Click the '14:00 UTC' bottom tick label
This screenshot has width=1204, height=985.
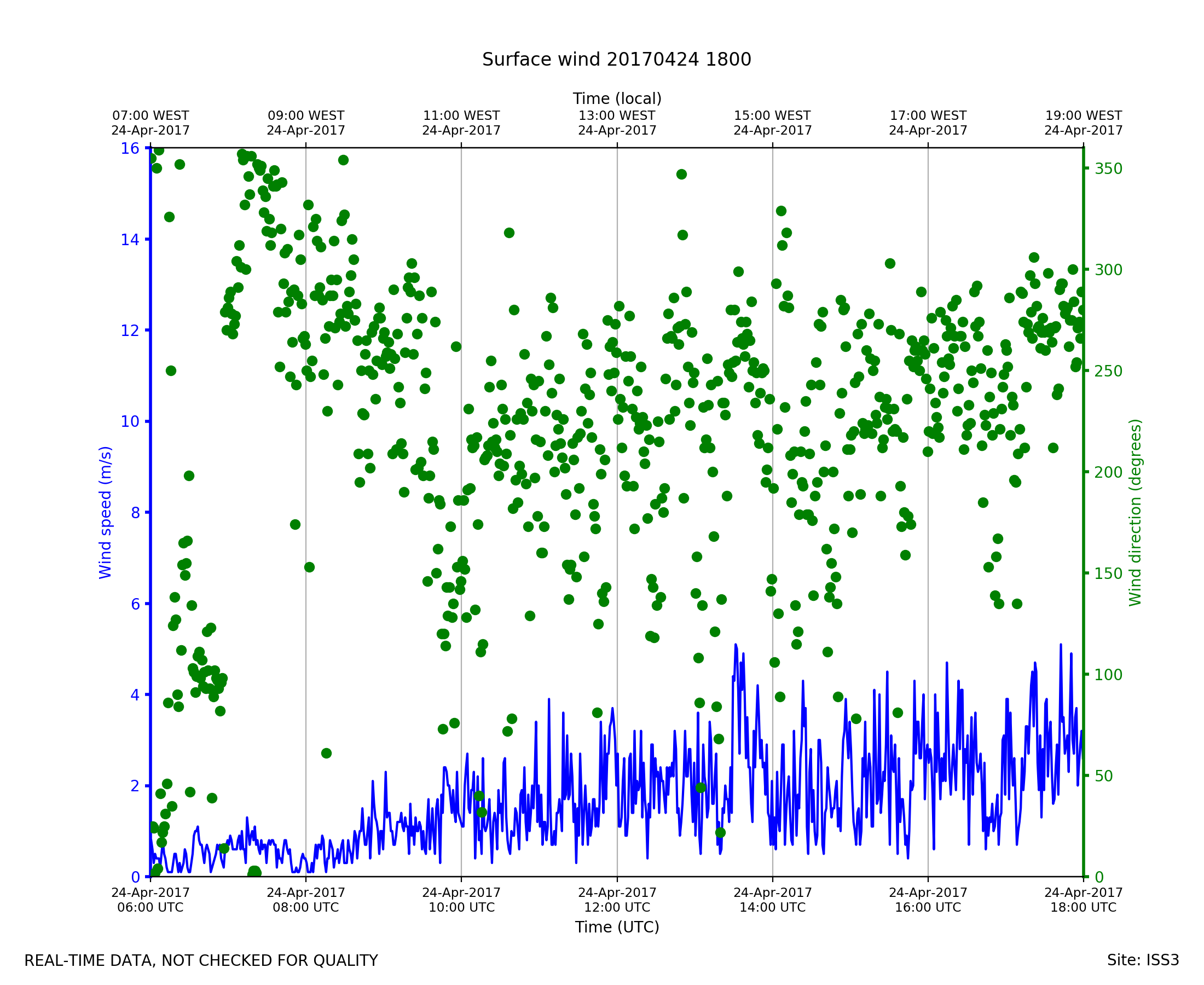(772, 907)
